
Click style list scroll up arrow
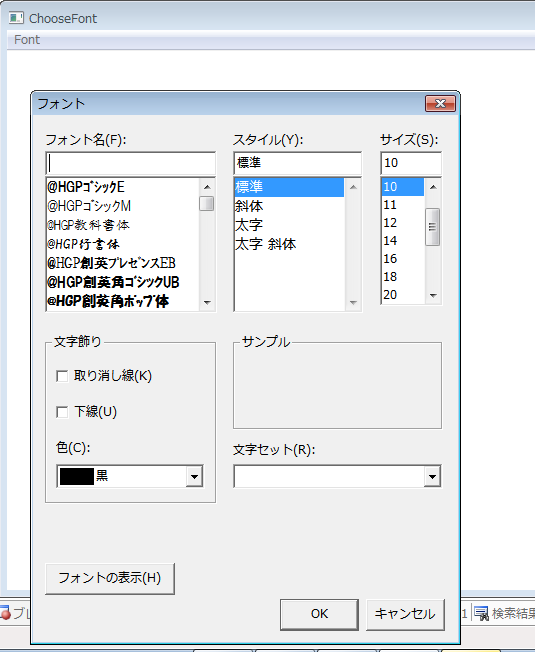pos(353,187)
